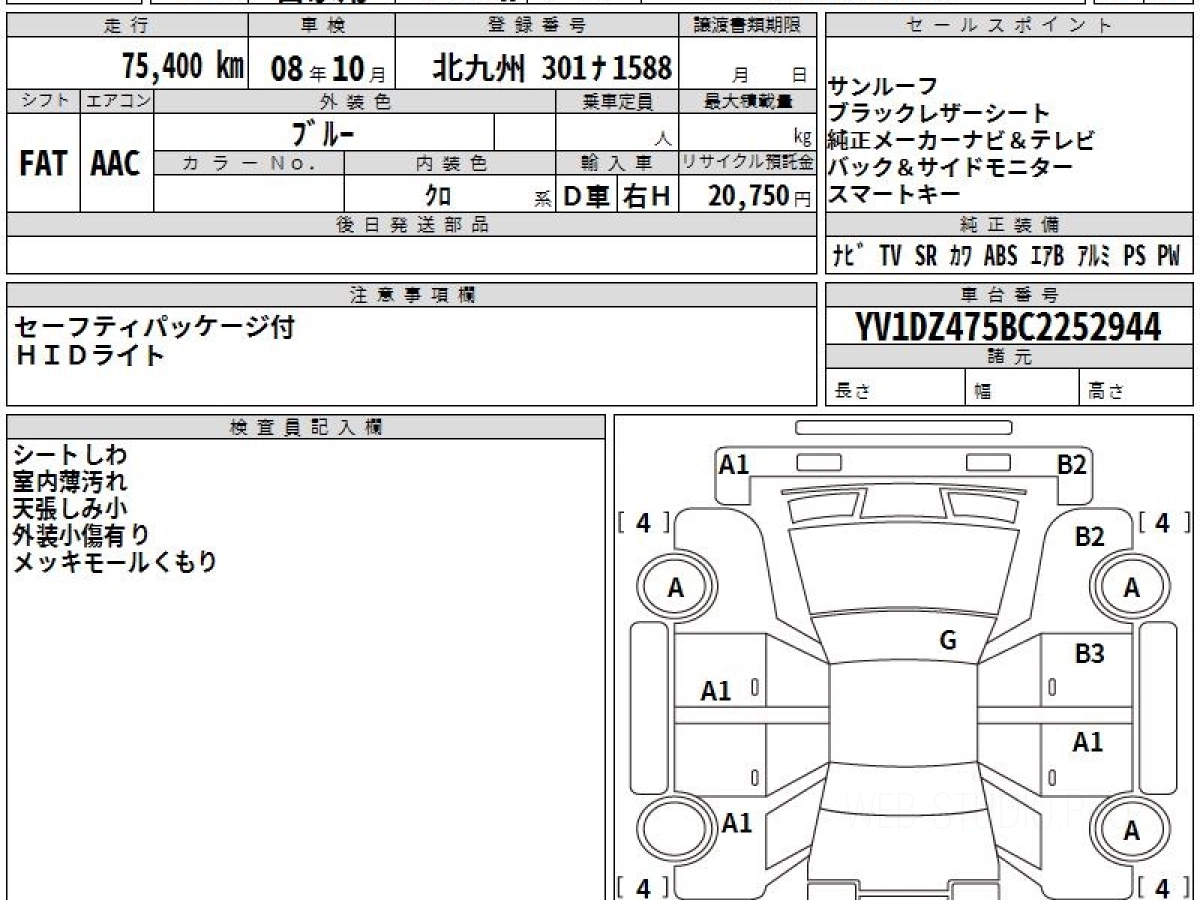Click the セールスポイント header
The height and width of the screenshot is (900, 1200).
pos(1008,26)
